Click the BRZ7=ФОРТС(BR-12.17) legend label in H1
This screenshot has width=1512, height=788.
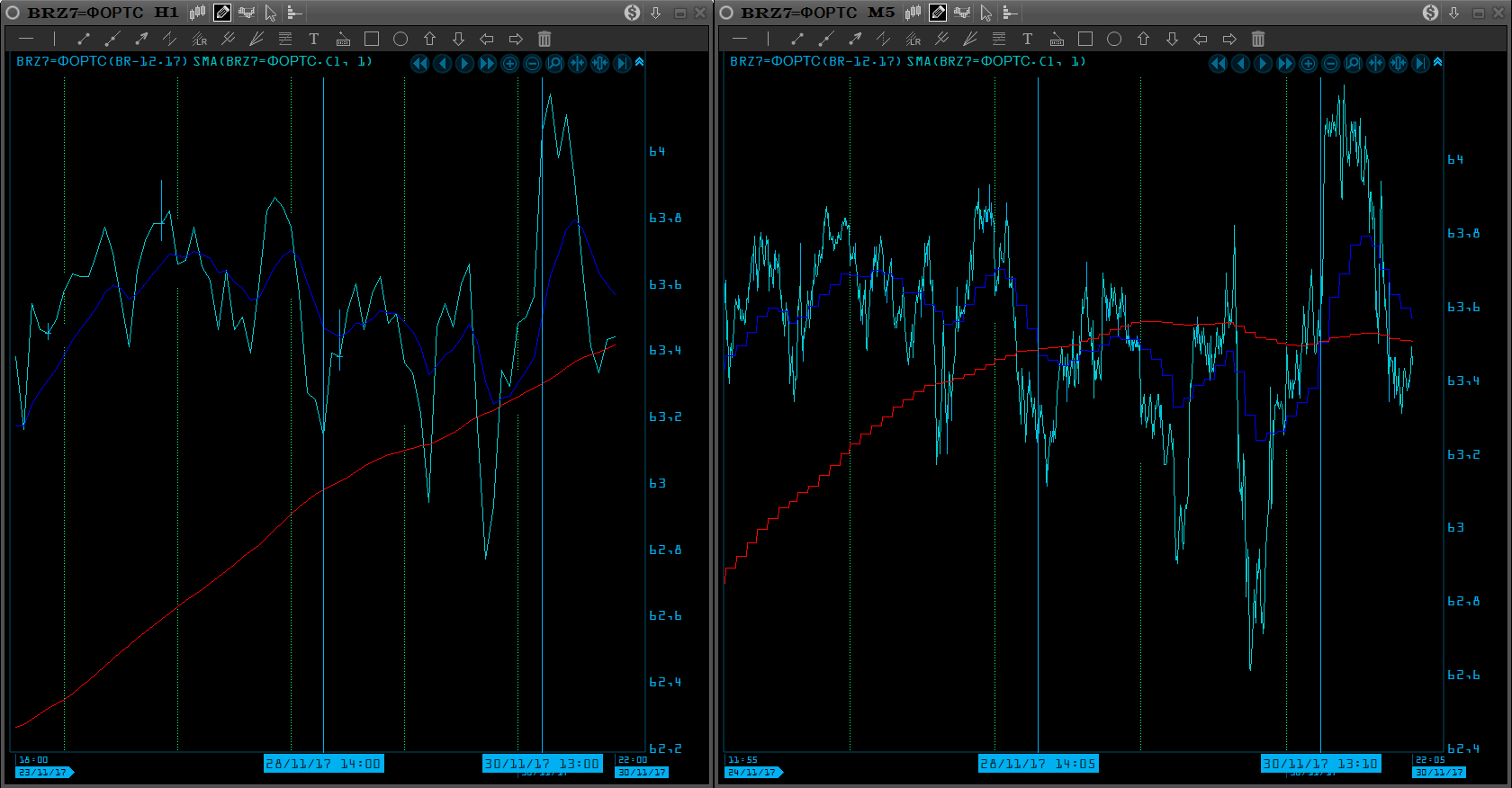(x=102, y=61)
